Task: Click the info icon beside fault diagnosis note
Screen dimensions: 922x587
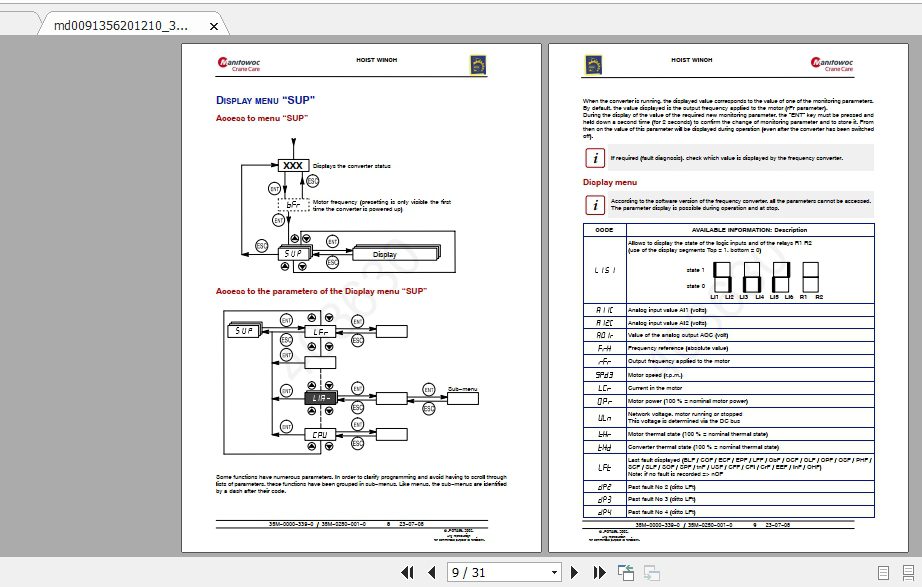Action: [595, 158]
